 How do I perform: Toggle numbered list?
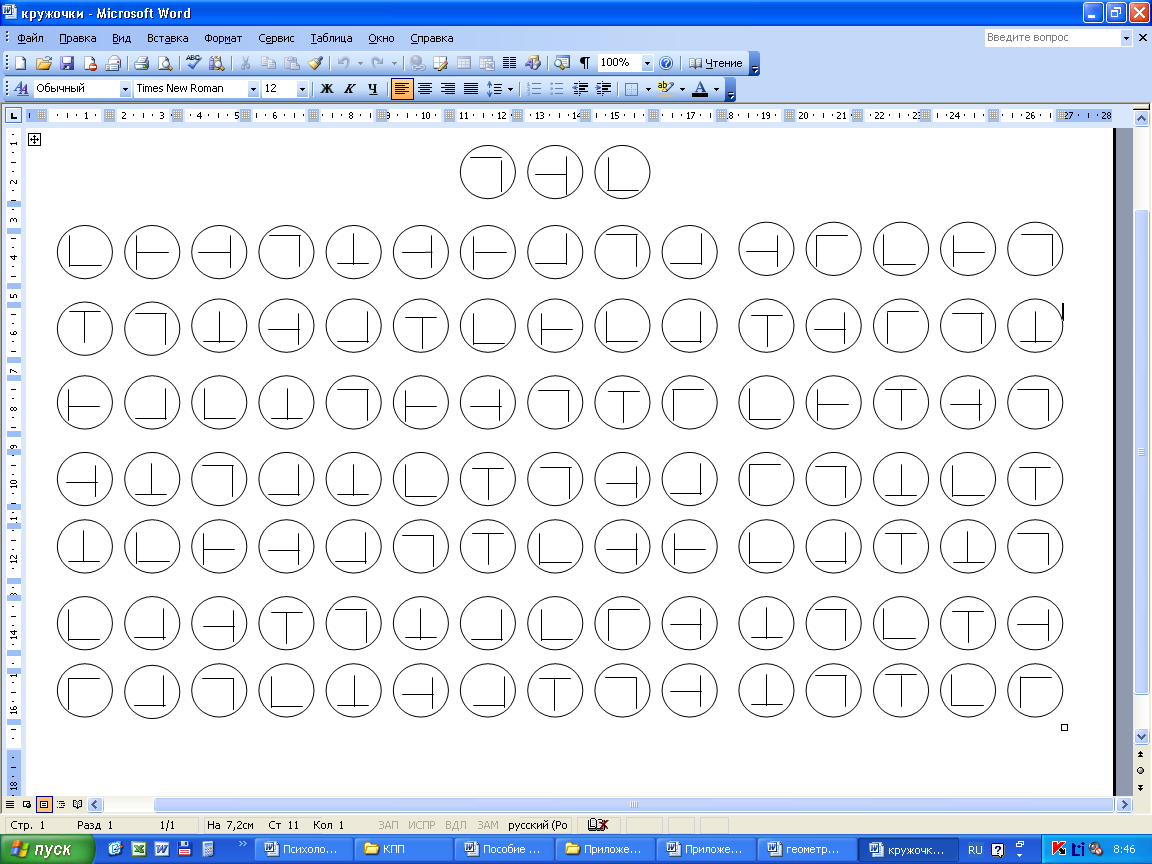534,89
